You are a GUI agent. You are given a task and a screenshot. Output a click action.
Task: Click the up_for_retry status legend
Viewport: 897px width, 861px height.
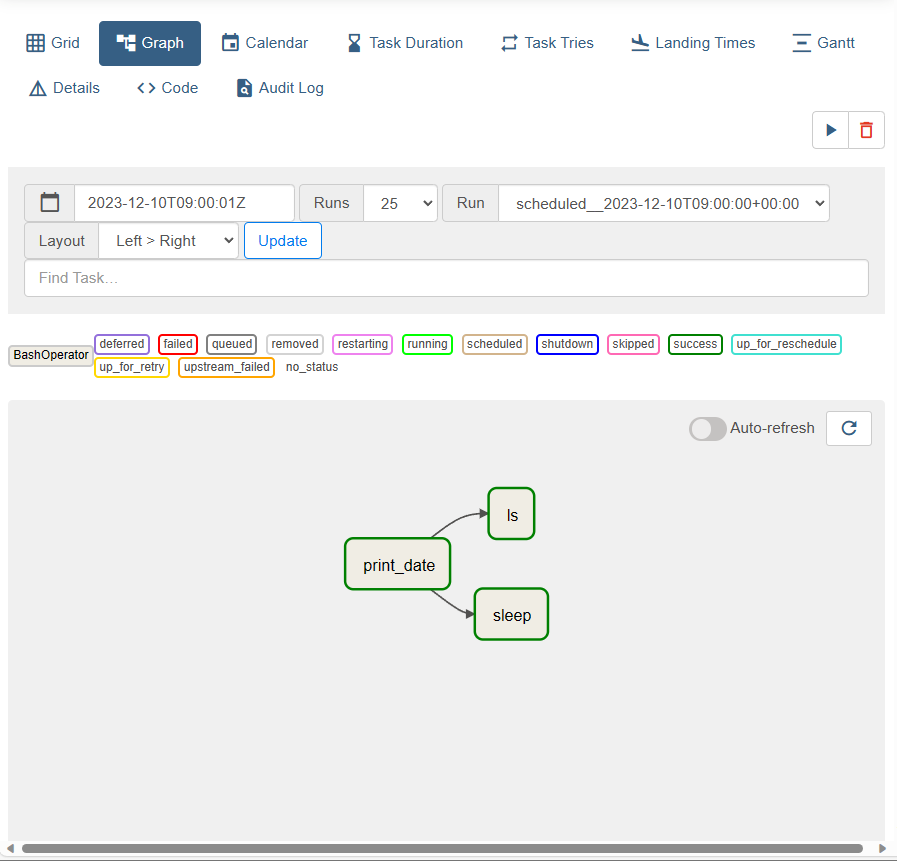coord(132,367)
